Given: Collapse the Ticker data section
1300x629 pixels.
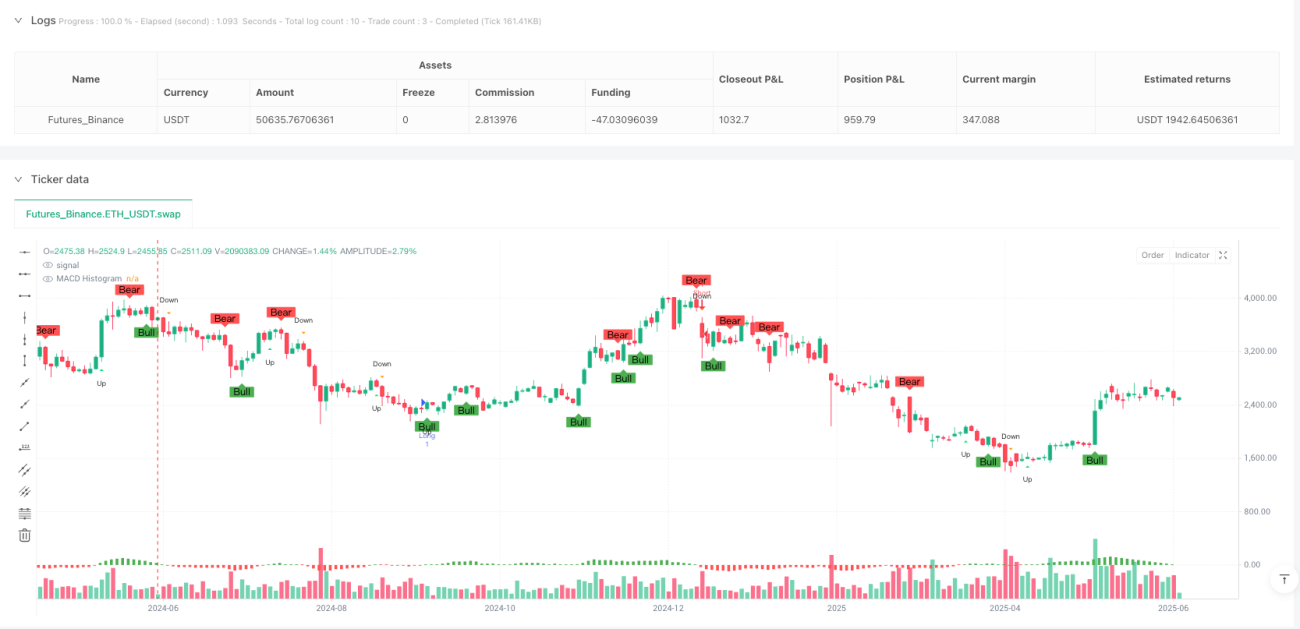Looking at the screenshot, I should [x=17, y=179].
